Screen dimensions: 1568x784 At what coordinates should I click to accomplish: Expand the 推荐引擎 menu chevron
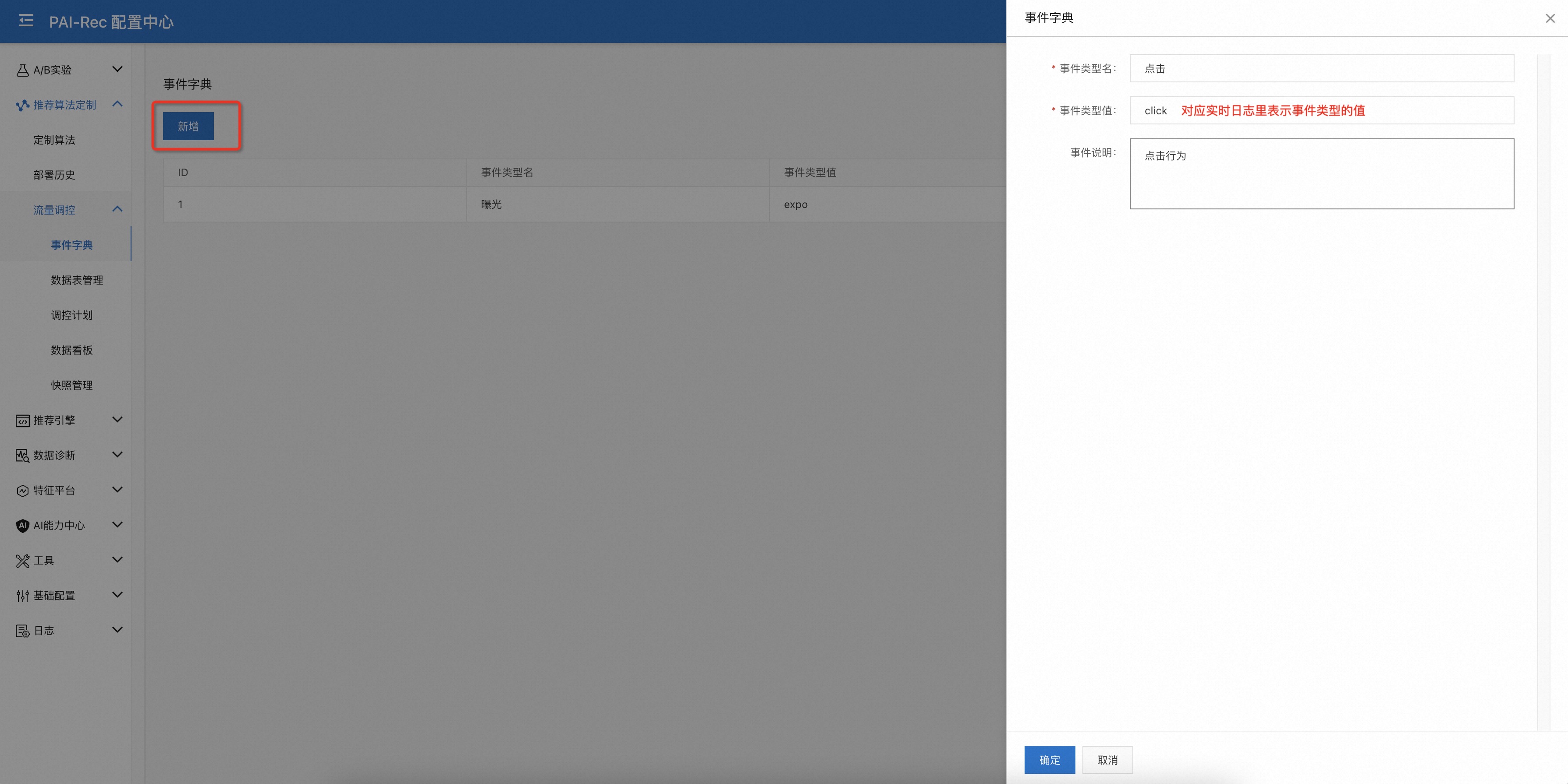tap(117, 420)
